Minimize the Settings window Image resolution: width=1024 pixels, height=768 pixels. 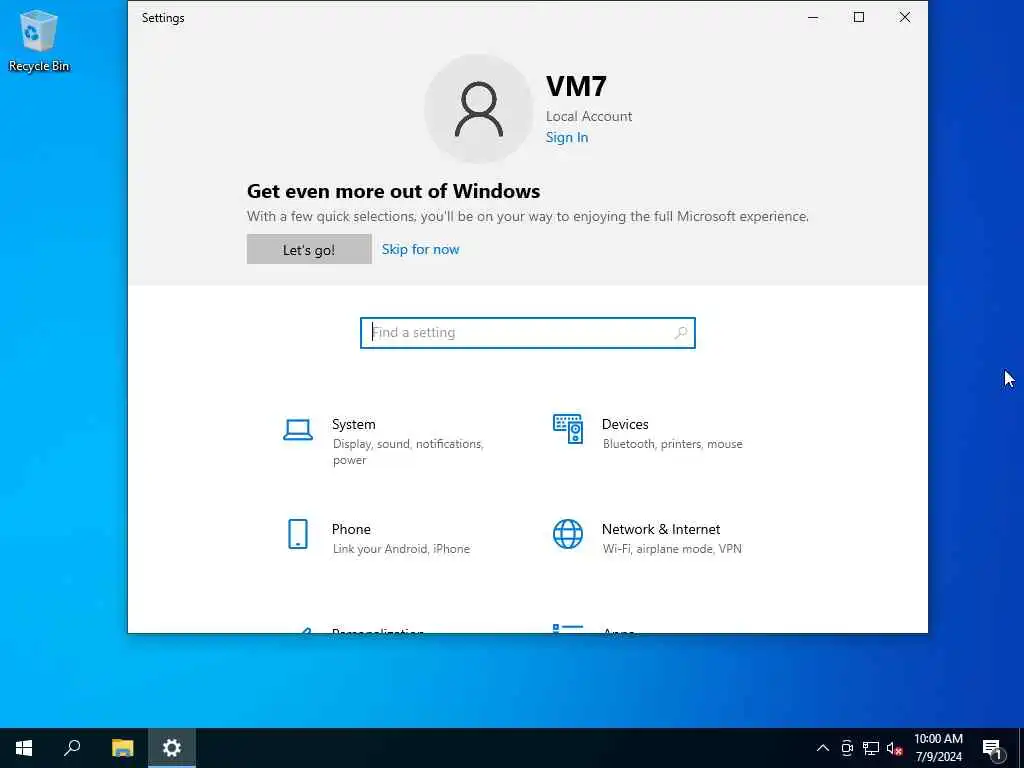(x=813, y=18)
